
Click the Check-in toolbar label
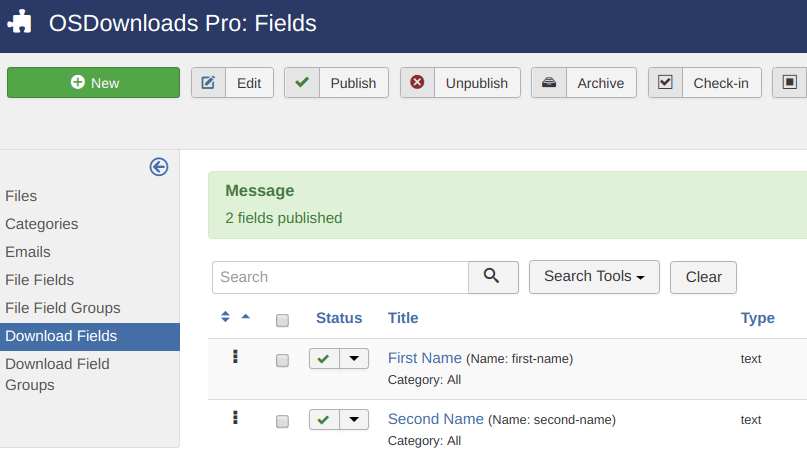[721, 83]
